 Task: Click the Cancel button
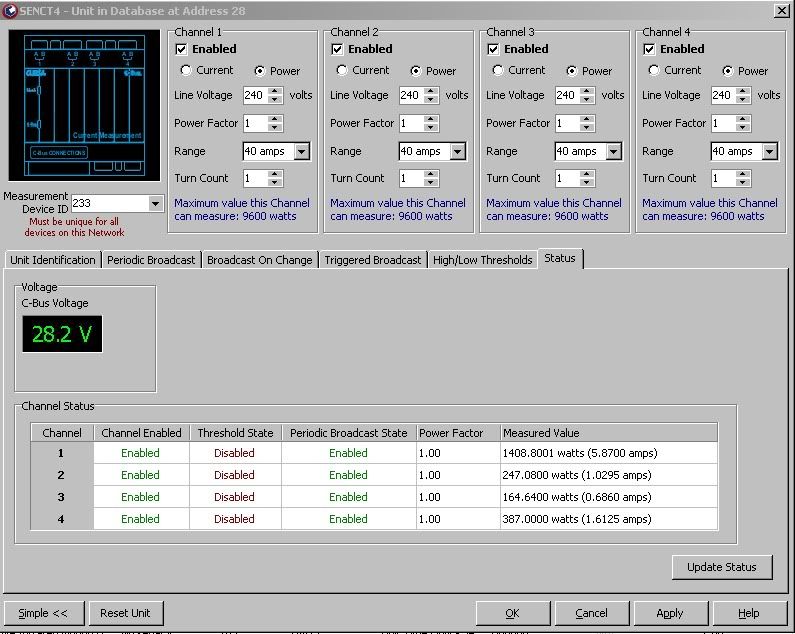[x=592, y=613]
